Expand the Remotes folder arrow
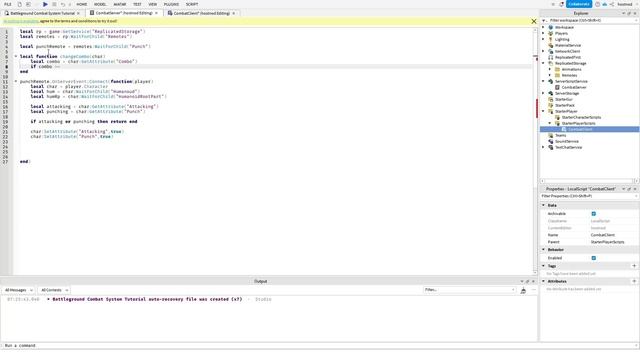Viewport: 640px width, 360px height. point(550,75)
